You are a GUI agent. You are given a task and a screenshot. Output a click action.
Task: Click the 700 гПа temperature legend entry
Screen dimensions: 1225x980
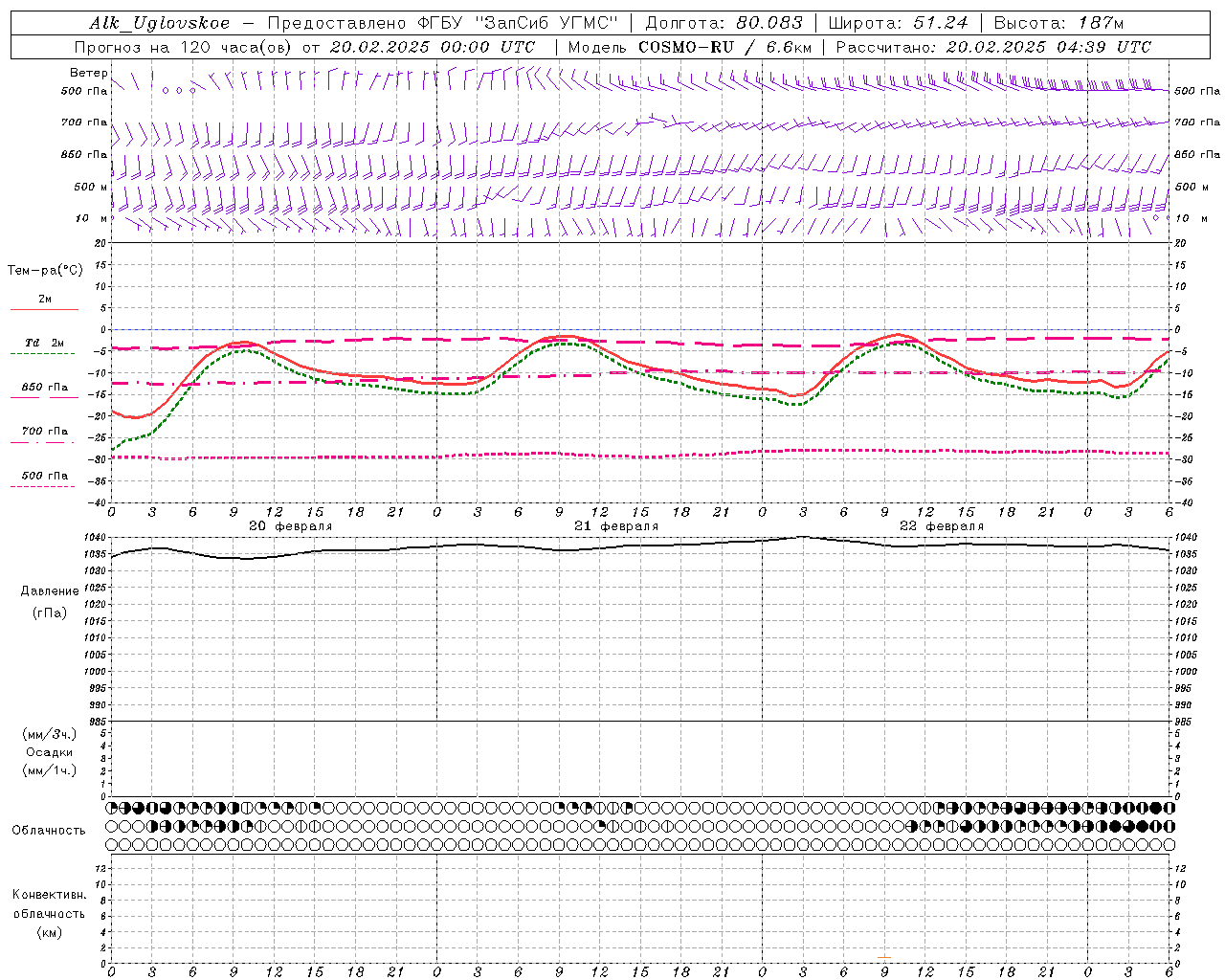(45, 432)
